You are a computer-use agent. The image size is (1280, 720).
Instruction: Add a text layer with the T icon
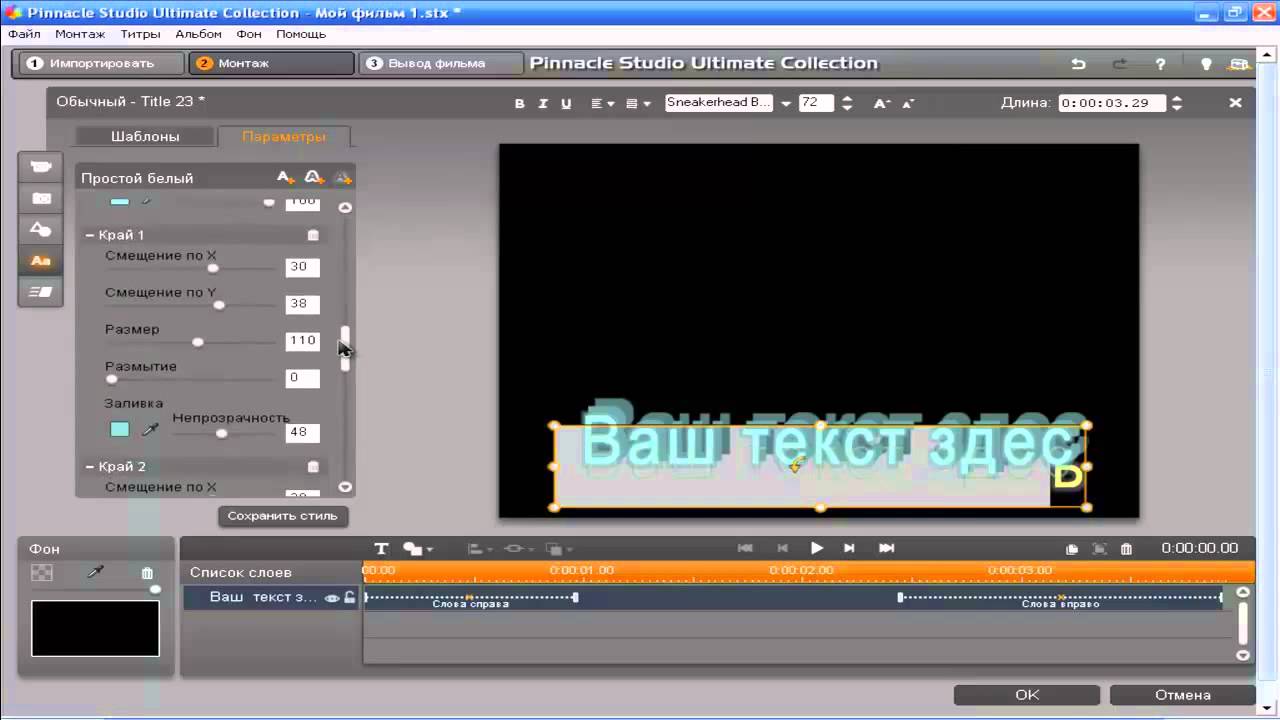pos(381,548)
